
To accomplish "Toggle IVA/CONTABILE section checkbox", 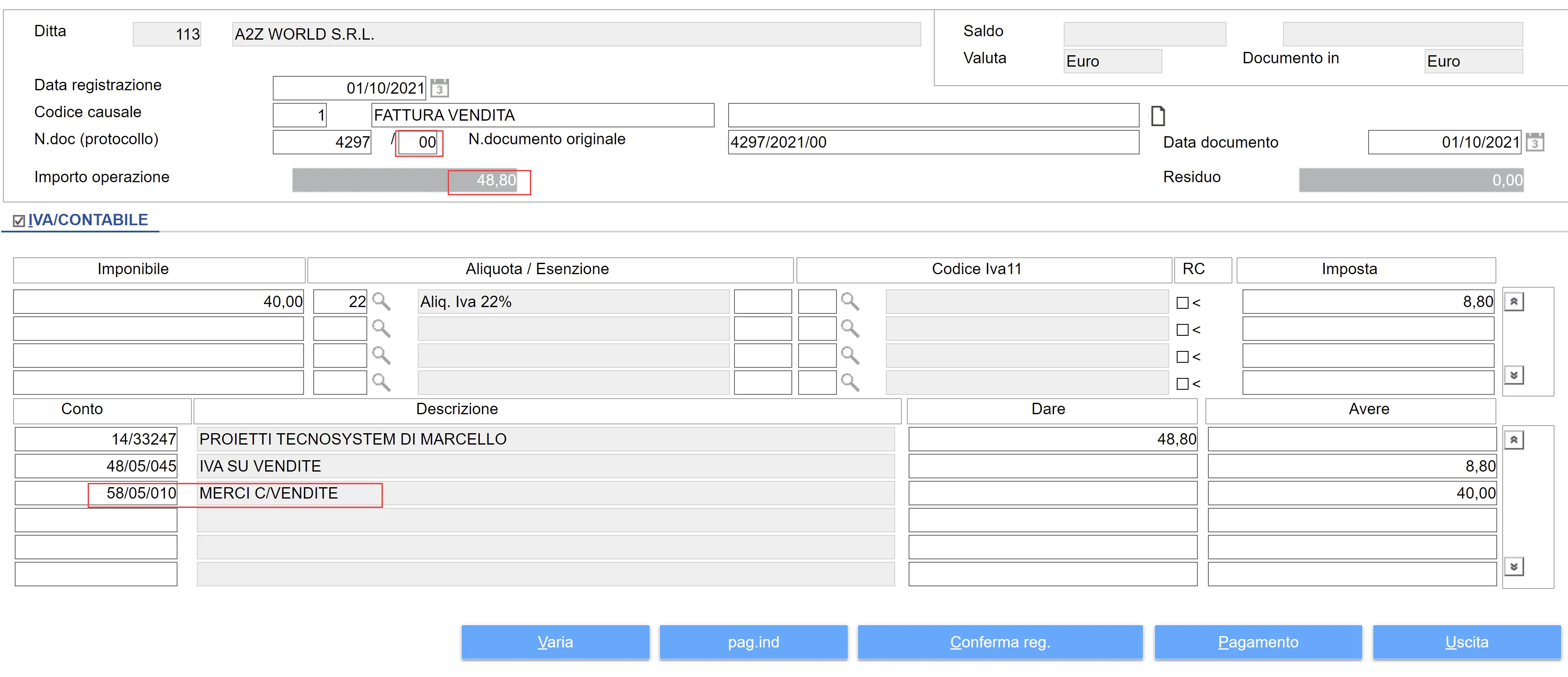I will 19,221.
